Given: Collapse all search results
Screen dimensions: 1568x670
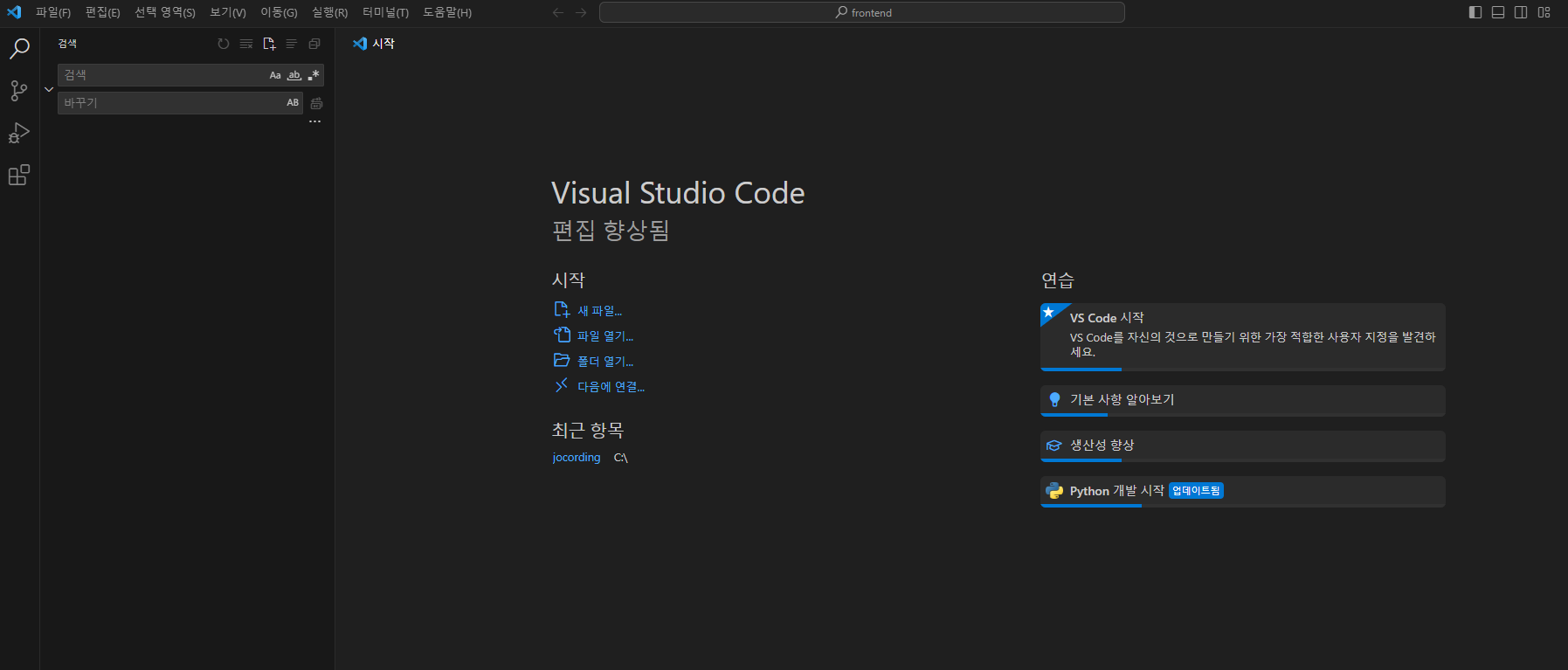Looking at the screenshot, I should [x=314, y=44].
